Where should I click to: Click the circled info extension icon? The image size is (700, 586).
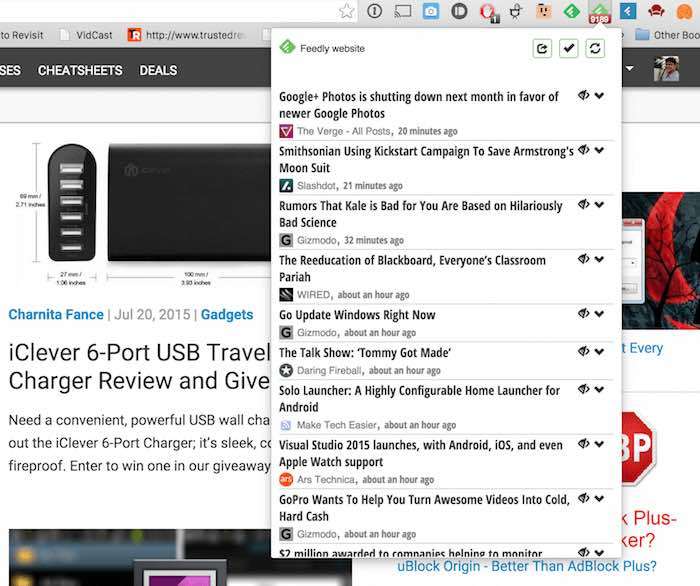pyautogui.click(x=374, y=11)
